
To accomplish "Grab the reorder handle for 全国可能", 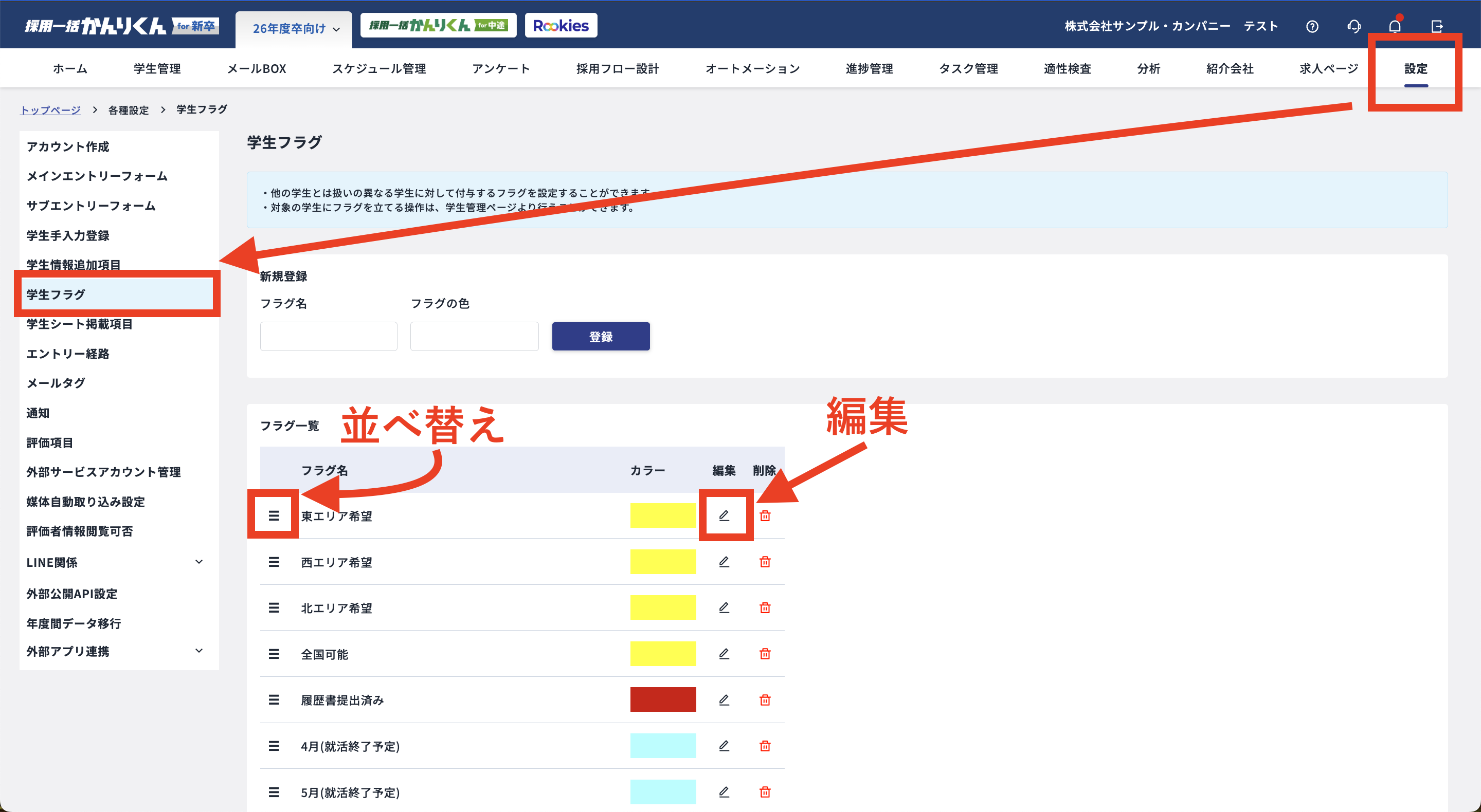I will click(x=274, y=654).
